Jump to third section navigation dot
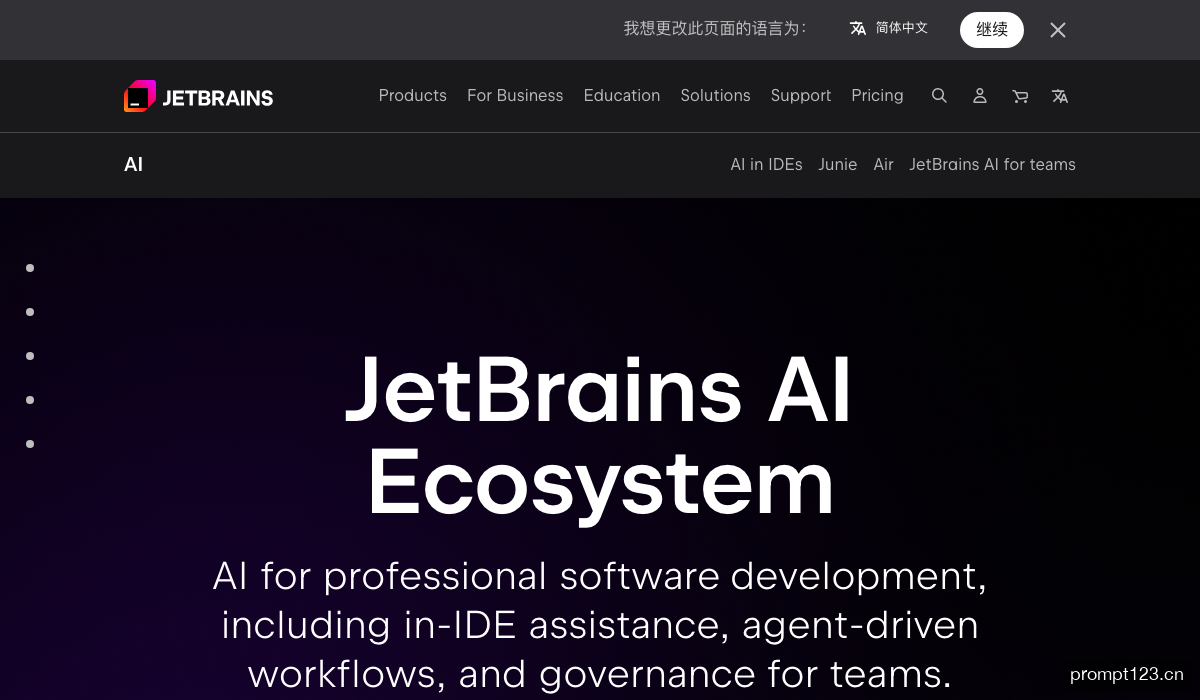Image resolution: width=1200 pixels, height=700 pixels. pyautogui.click(x=30, y=356)
